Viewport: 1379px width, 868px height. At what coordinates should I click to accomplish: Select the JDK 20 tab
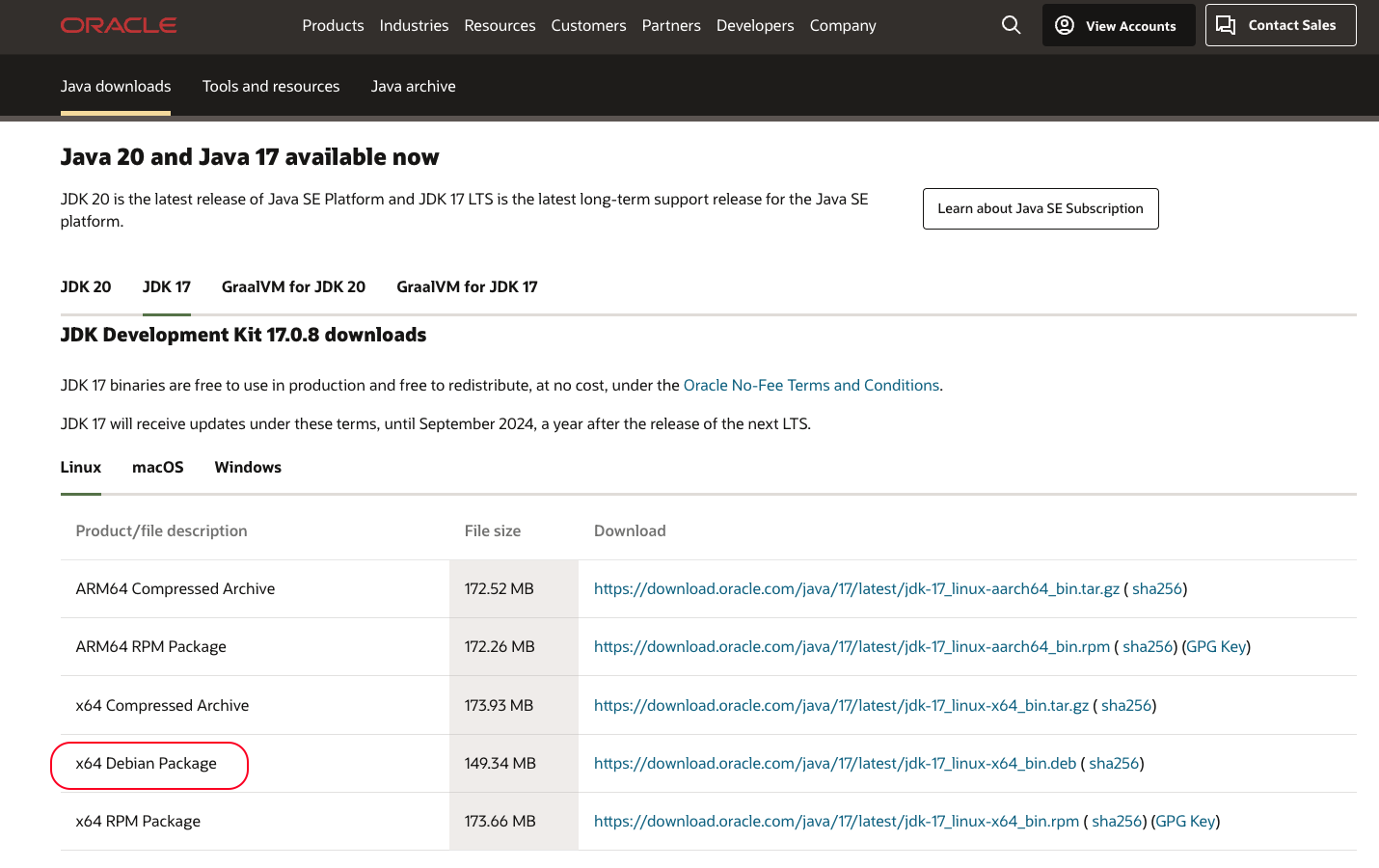tap(86, 286)
